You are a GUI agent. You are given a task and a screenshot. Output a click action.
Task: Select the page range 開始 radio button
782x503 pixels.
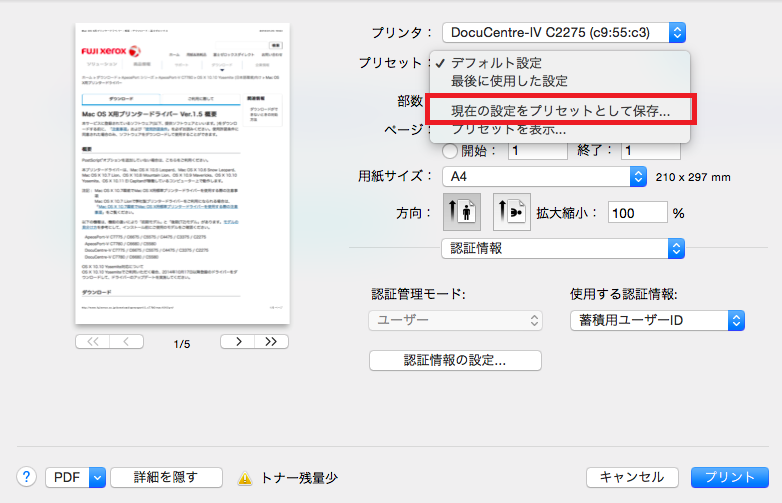click(x=450, y=151)
